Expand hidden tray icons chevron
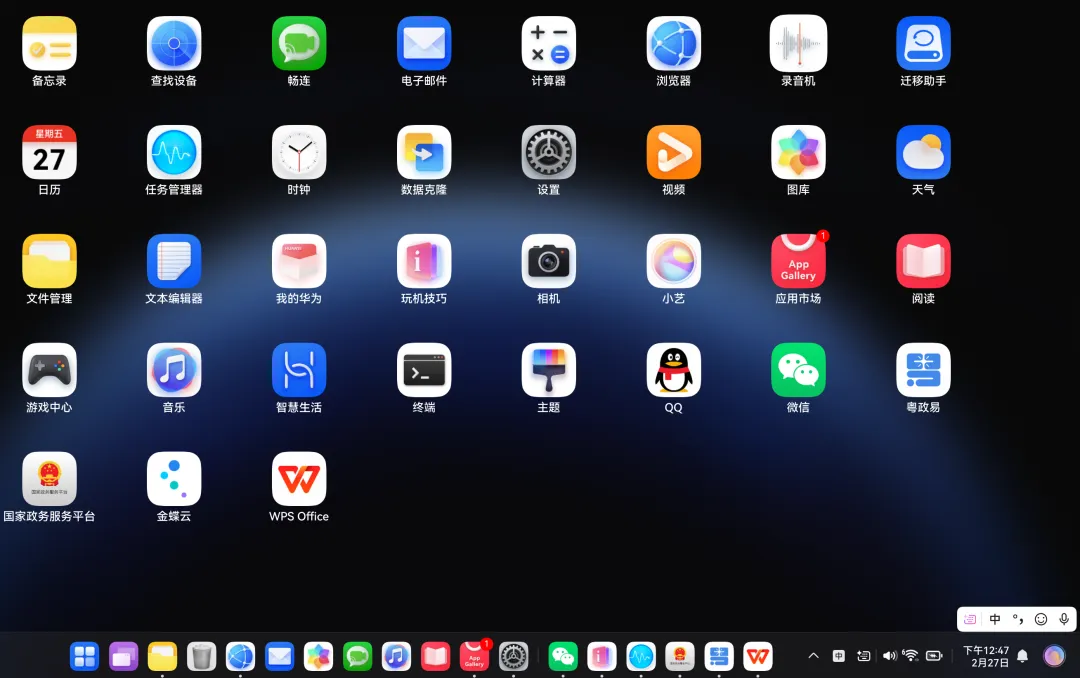Viewport: 1080px width, 678px height. [x=813, y=656]
